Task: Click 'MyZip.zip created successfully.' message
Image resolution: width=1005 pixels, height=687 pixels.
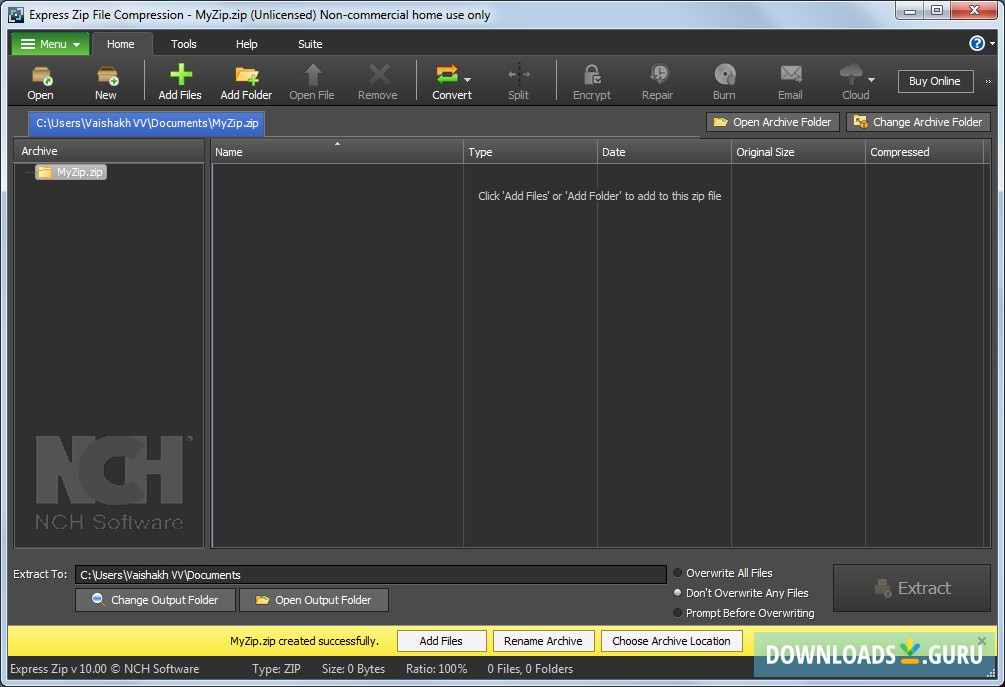Action: click(x=304, y=641)
